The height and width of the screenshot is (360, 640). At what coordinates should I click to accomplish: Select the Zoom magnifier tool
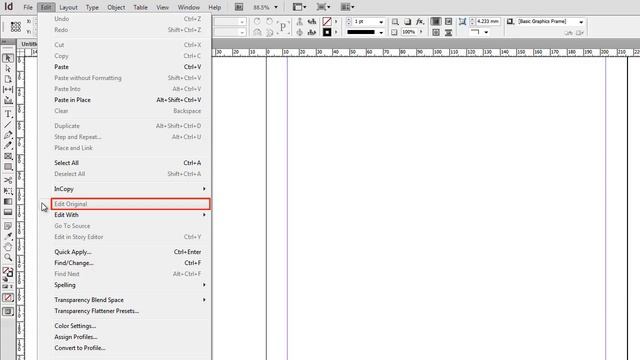click(x=8, y=258)
